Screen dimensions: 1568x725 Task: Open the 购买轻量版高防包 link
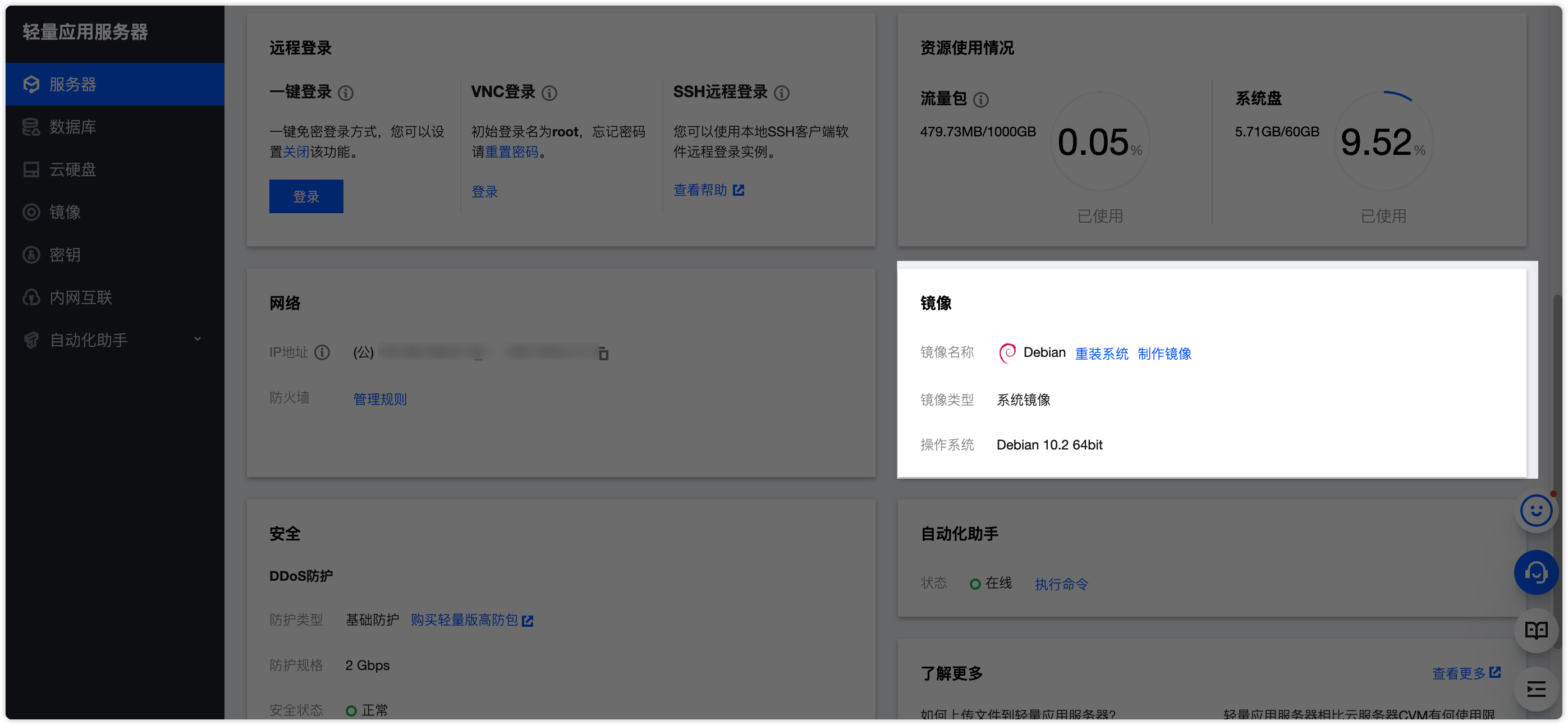(x=464, y=620)
